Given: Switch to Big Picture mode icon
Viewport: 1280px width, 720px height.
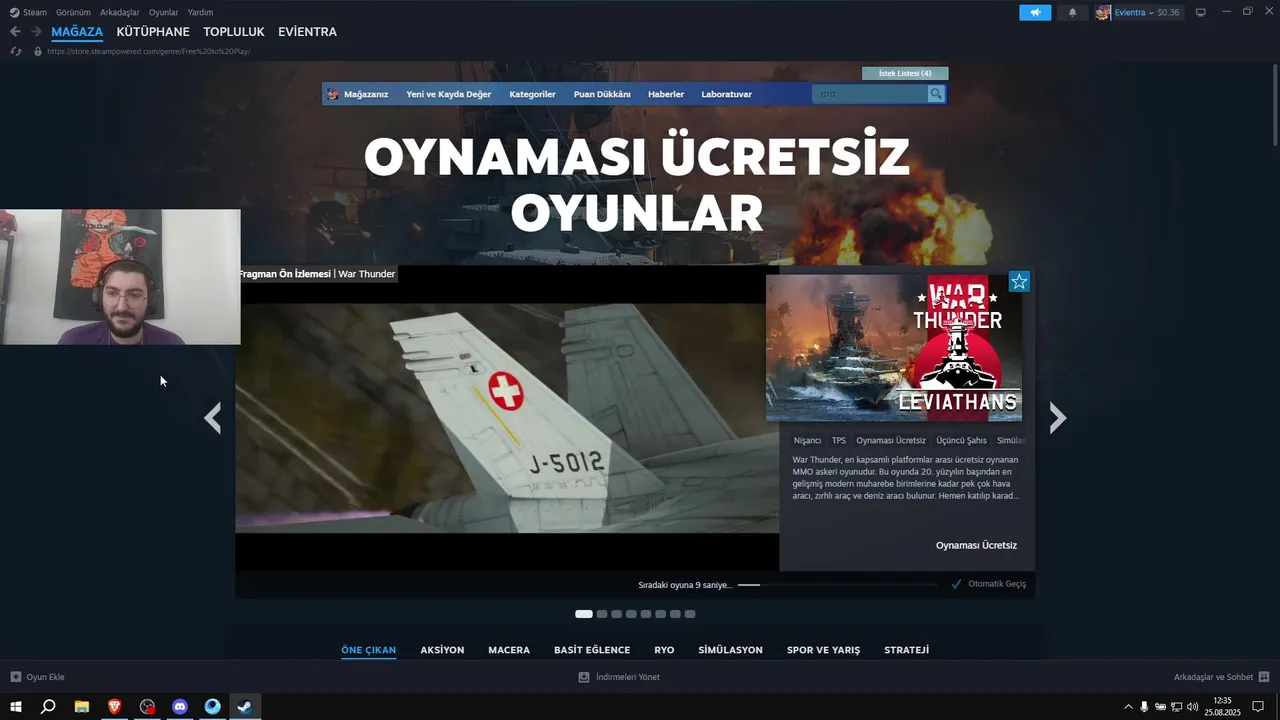Looking at the screenshot, I should [1201, 12].
